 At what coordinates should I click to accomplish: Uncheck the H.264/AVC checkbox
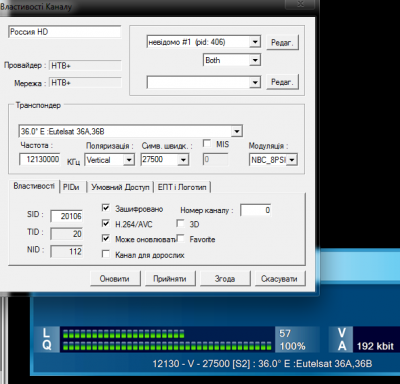106,223
